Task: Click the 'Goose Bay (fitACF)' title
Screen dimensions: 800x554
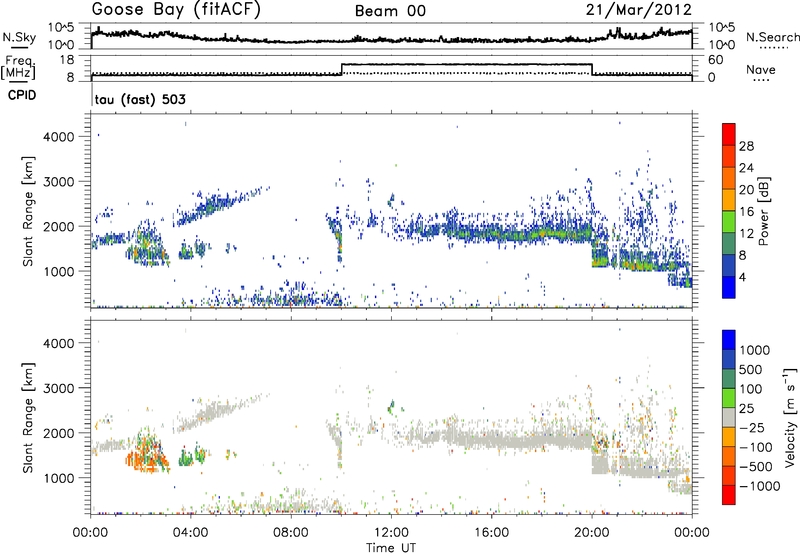Action: click(176, 10)
